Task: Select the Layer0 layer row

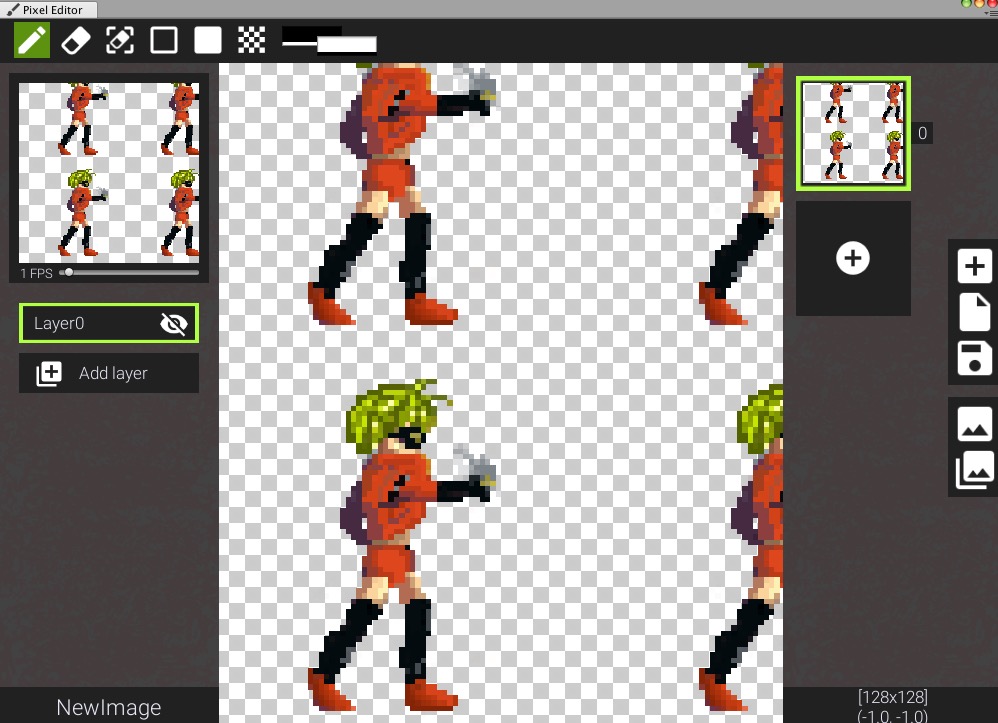Action: 109,323
